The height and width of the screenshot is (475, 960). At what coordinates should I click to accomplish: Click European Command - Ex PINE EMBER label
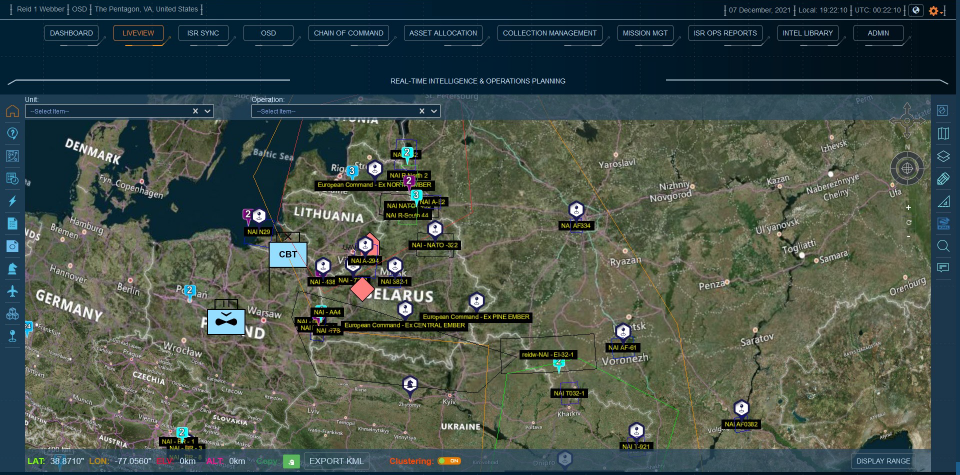[476, 317]
